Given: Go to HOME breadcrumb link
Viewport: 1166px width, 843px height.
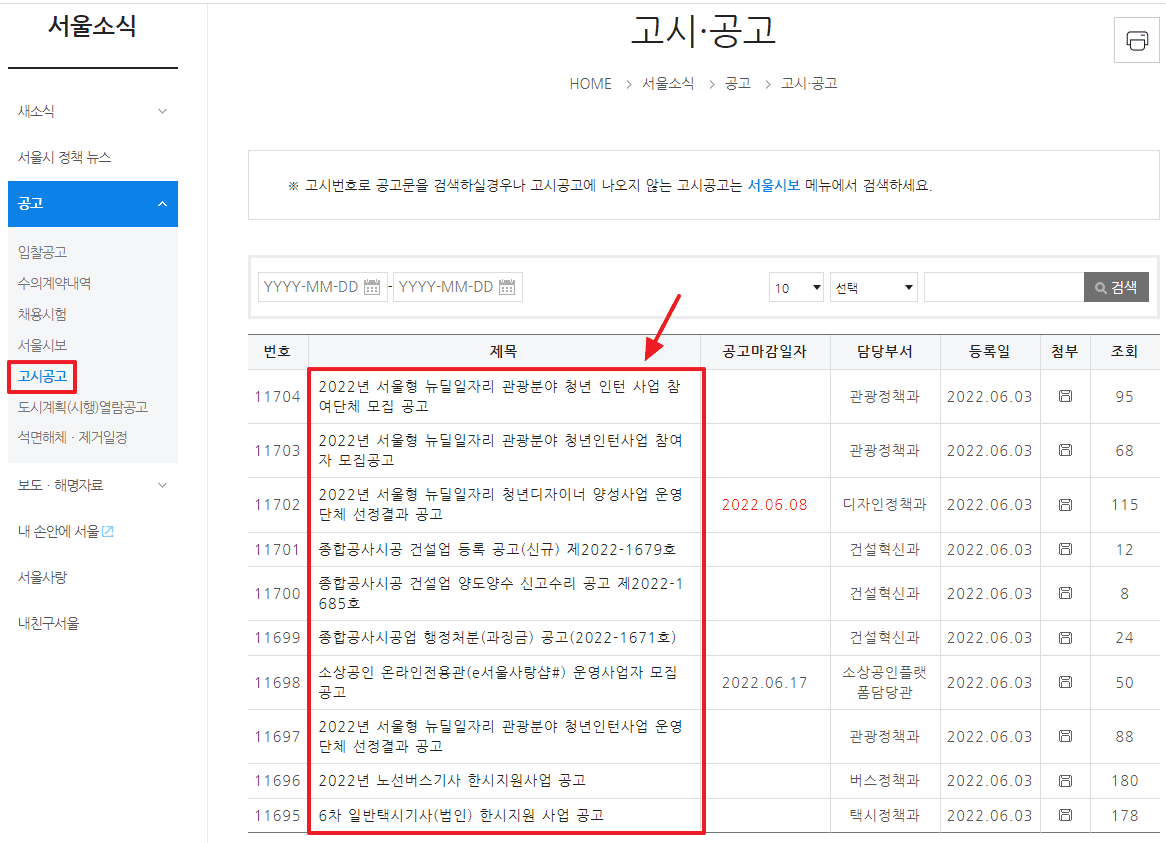Looking at the screenshot, I should click(x=590, y=84).
